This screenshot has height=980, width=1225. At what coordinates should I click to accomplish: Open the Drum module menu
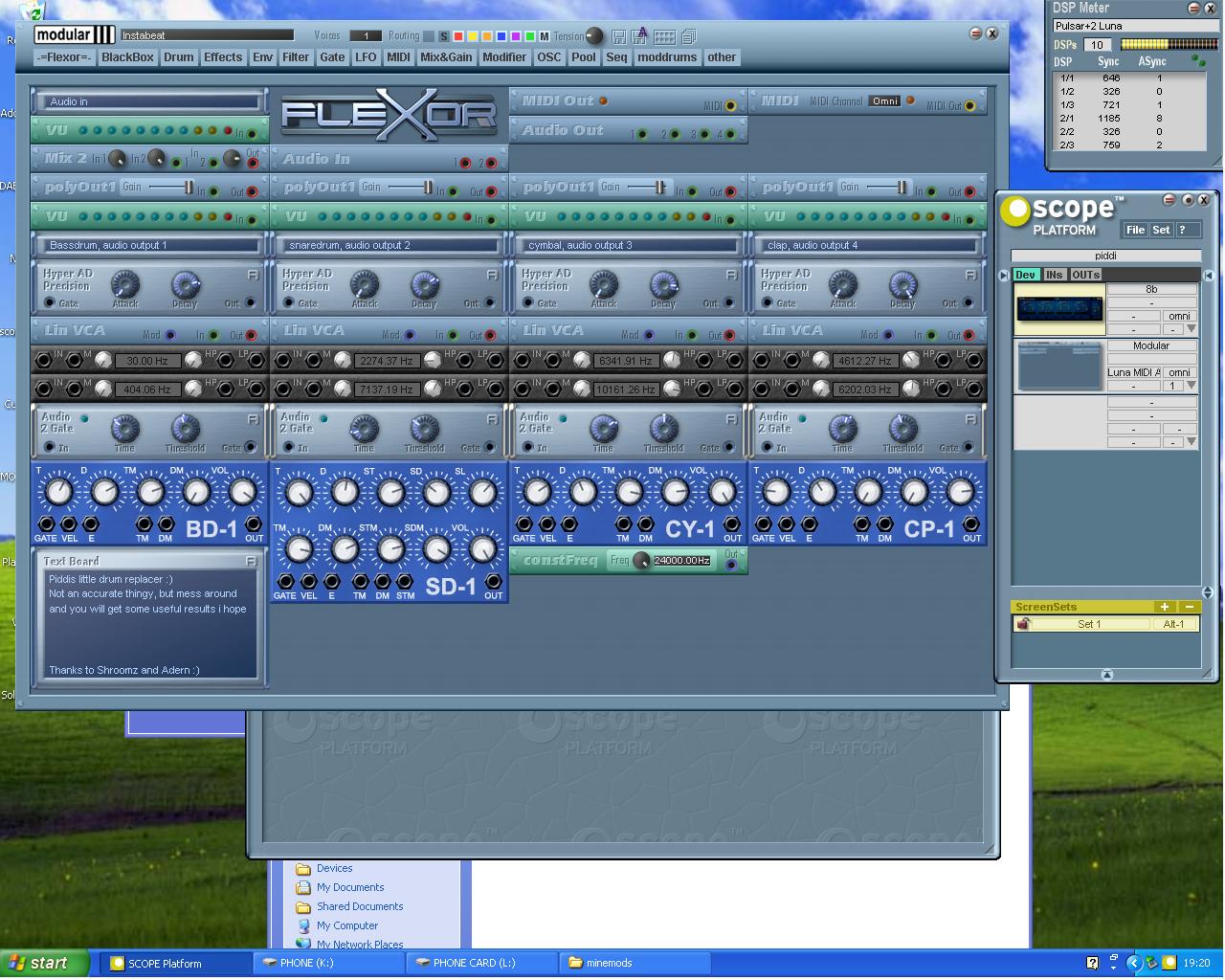[178, 57]
